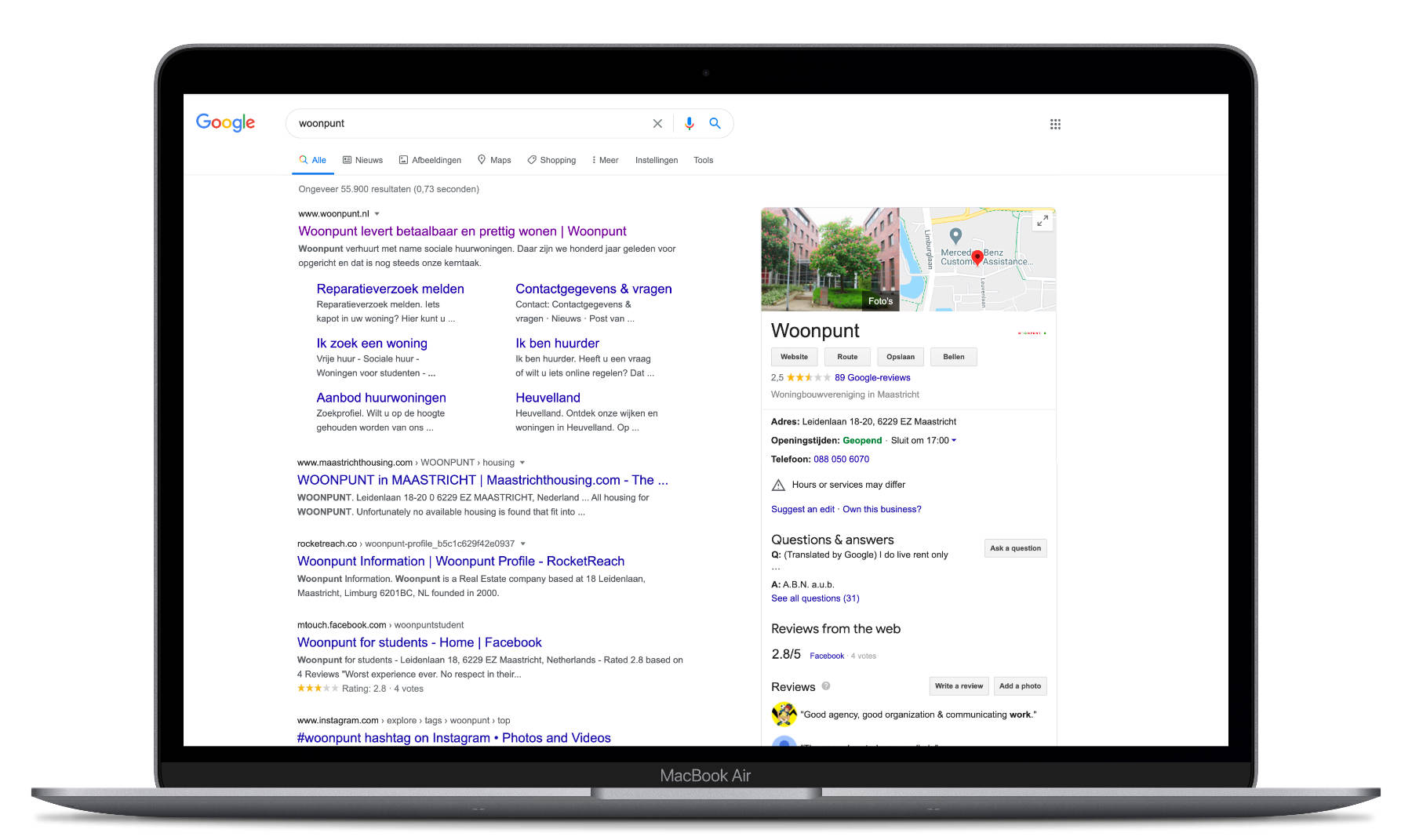The width and height of the screenshot is (1412, 840).
Task: Open 89 Google-reviews link
Action: pos(872,377)
